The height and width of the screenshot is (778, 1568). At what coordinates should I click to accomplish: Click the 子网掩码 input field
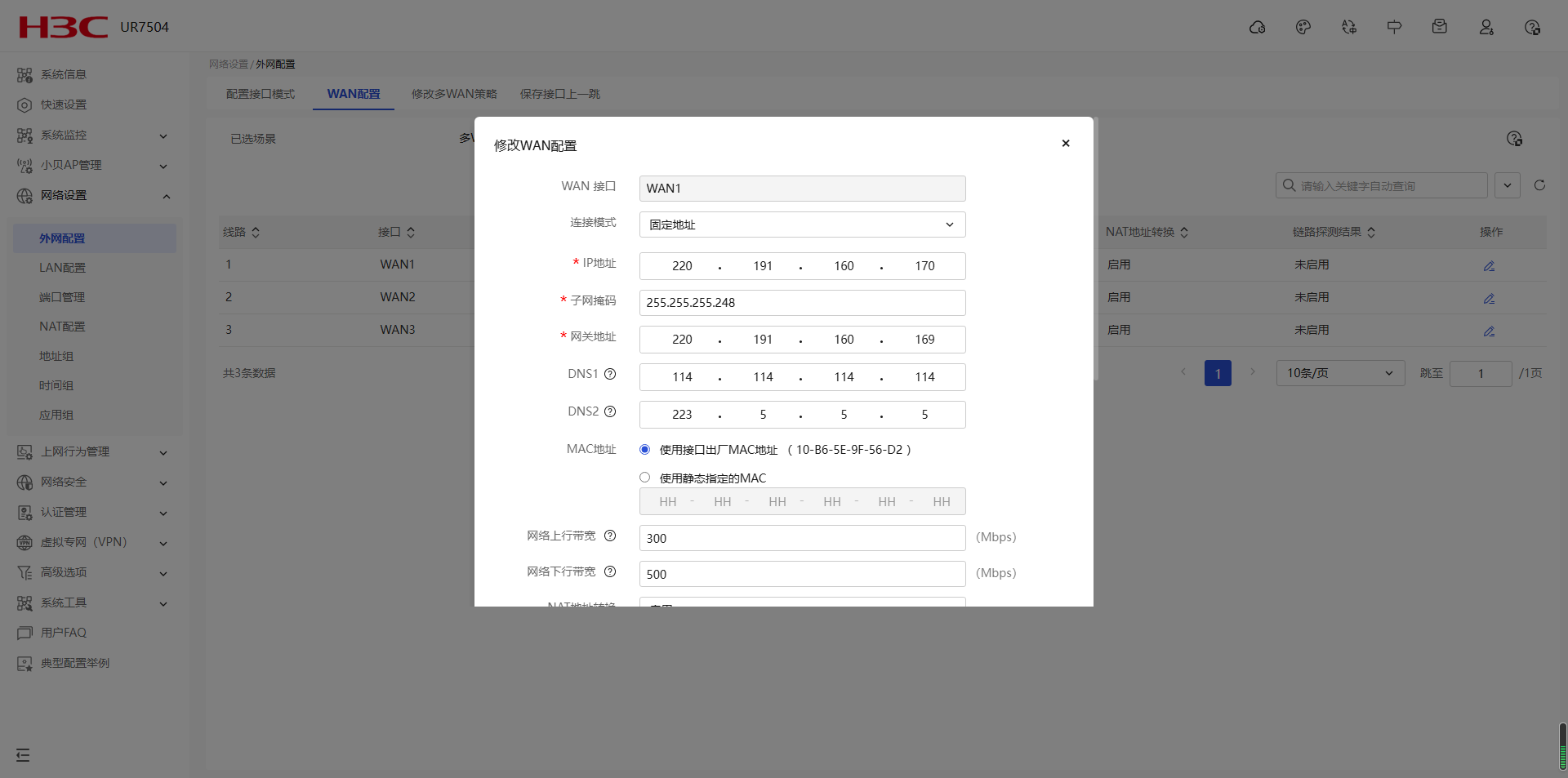click(x=802, y=303)
